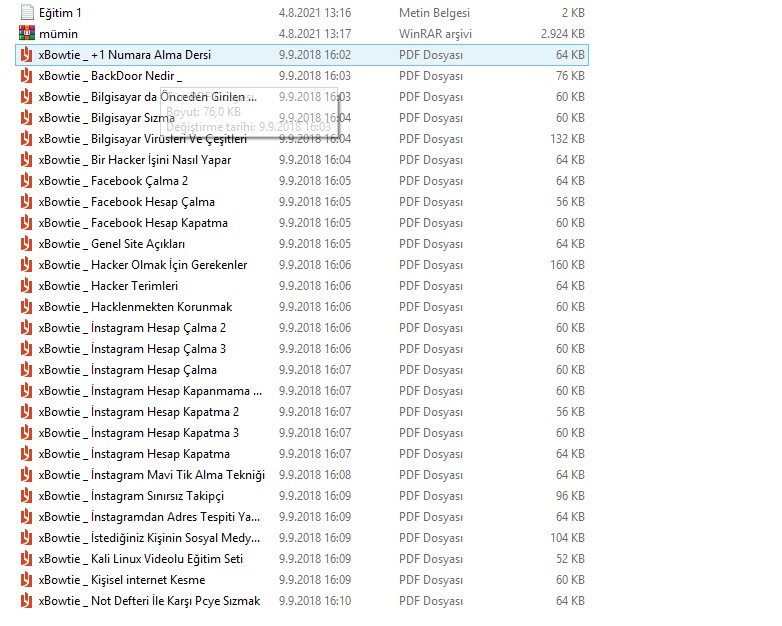Select Not Defteri İle Karşı Pcye Sızmak
Screen dimensions: 782x626
149,601
